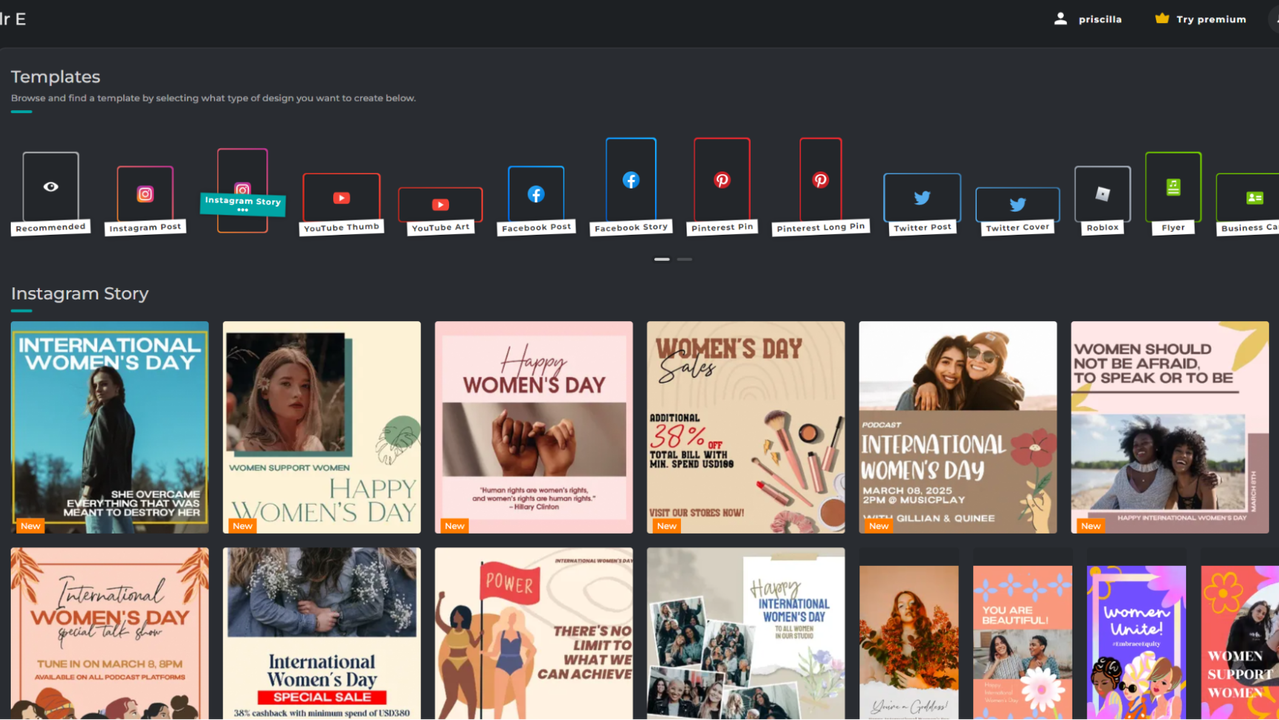Select the active Instagram Story tab
The image size is (1279, 720).
pos(242,190)
